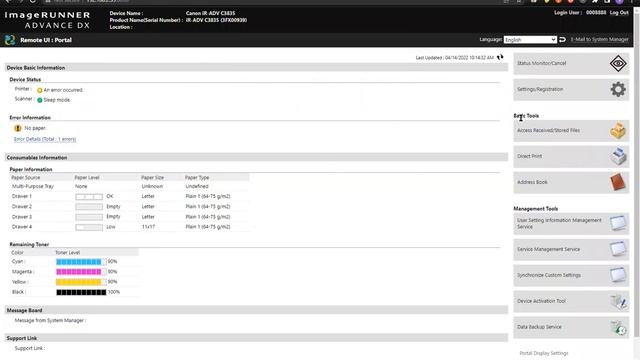Open the Address Book tool
Image resolution: width=640 pixels, height=360 pixels.
571,182
